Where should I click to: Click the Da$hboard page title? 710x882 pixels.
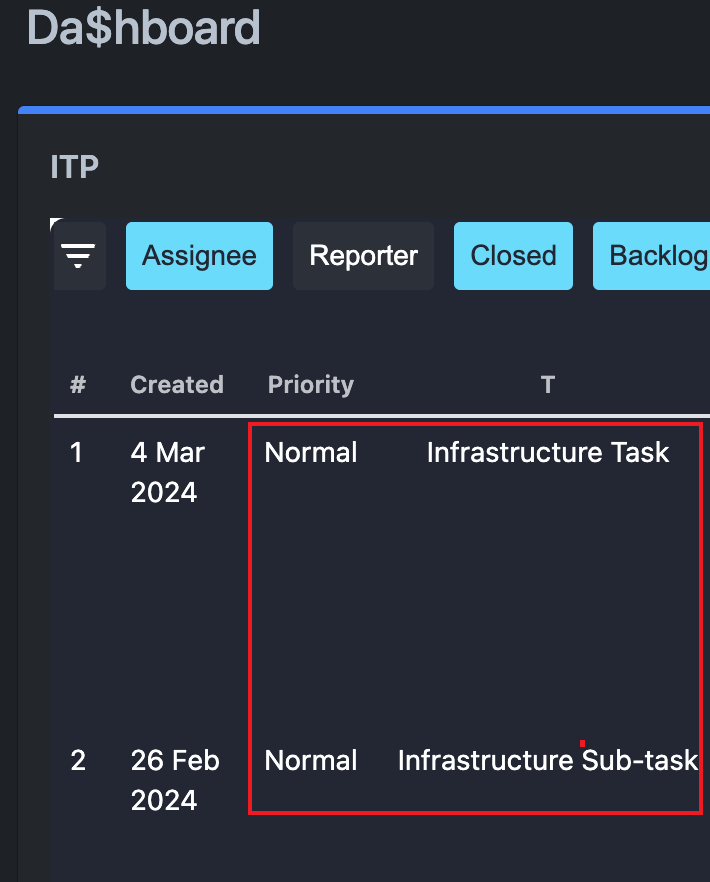[143, 28]
